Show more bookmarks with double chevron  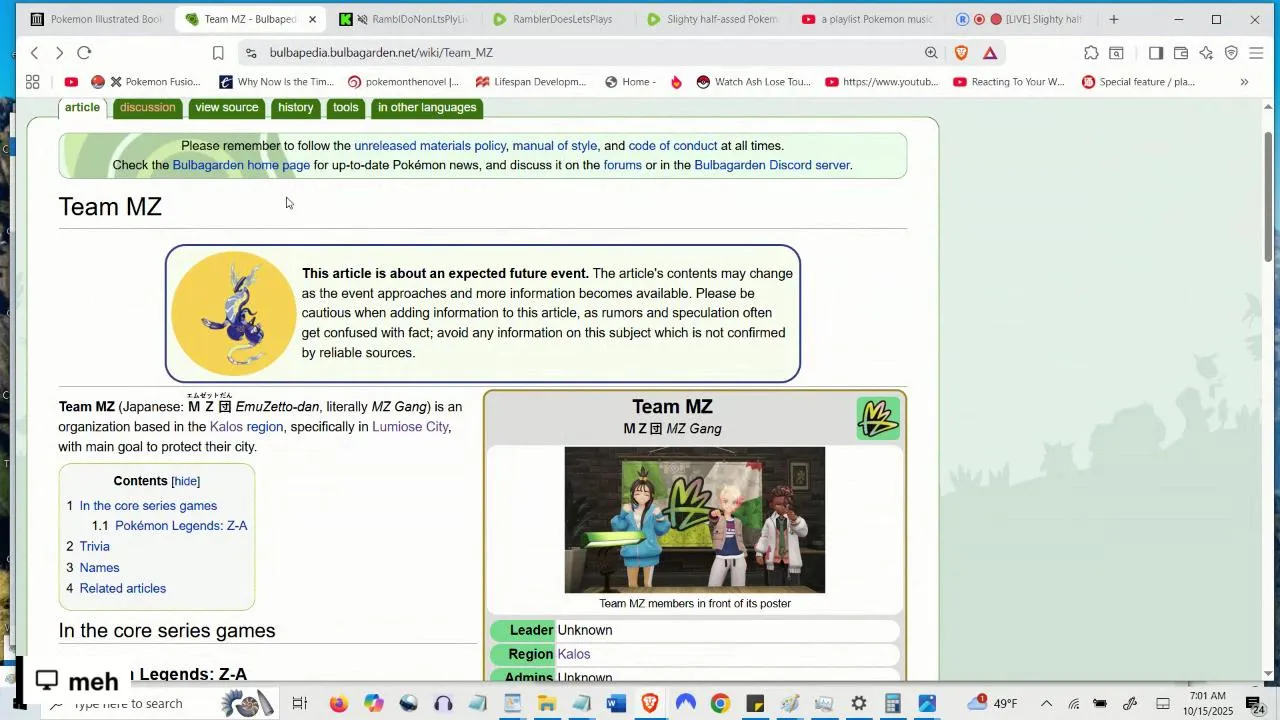coord(1244,82)
